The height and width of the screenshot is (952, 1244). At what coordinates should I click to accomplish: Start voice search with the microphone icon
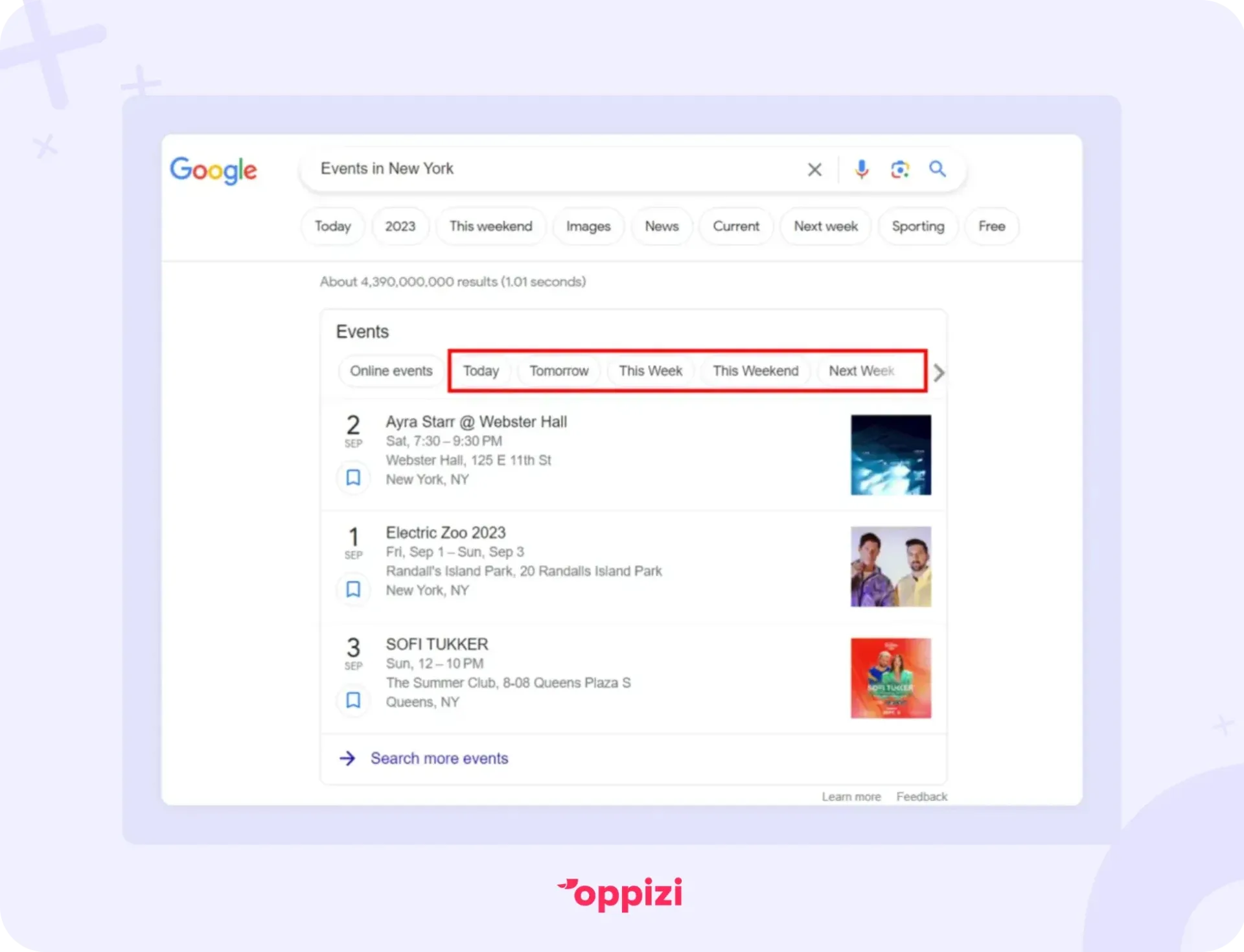(x=861, y=170)
